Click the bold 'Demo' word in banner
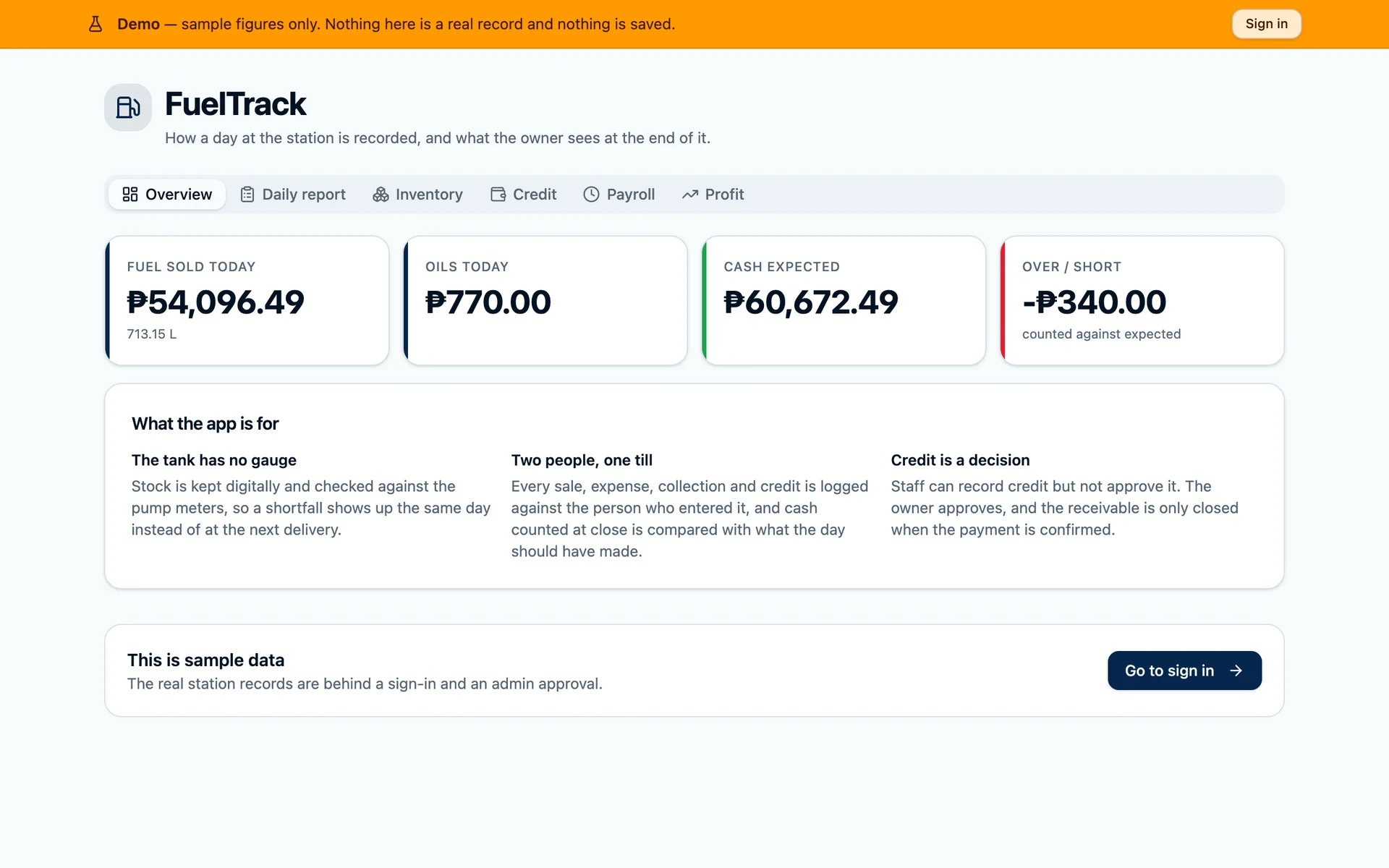Viewport: 1389px width, 868px height. coord(138,24)
